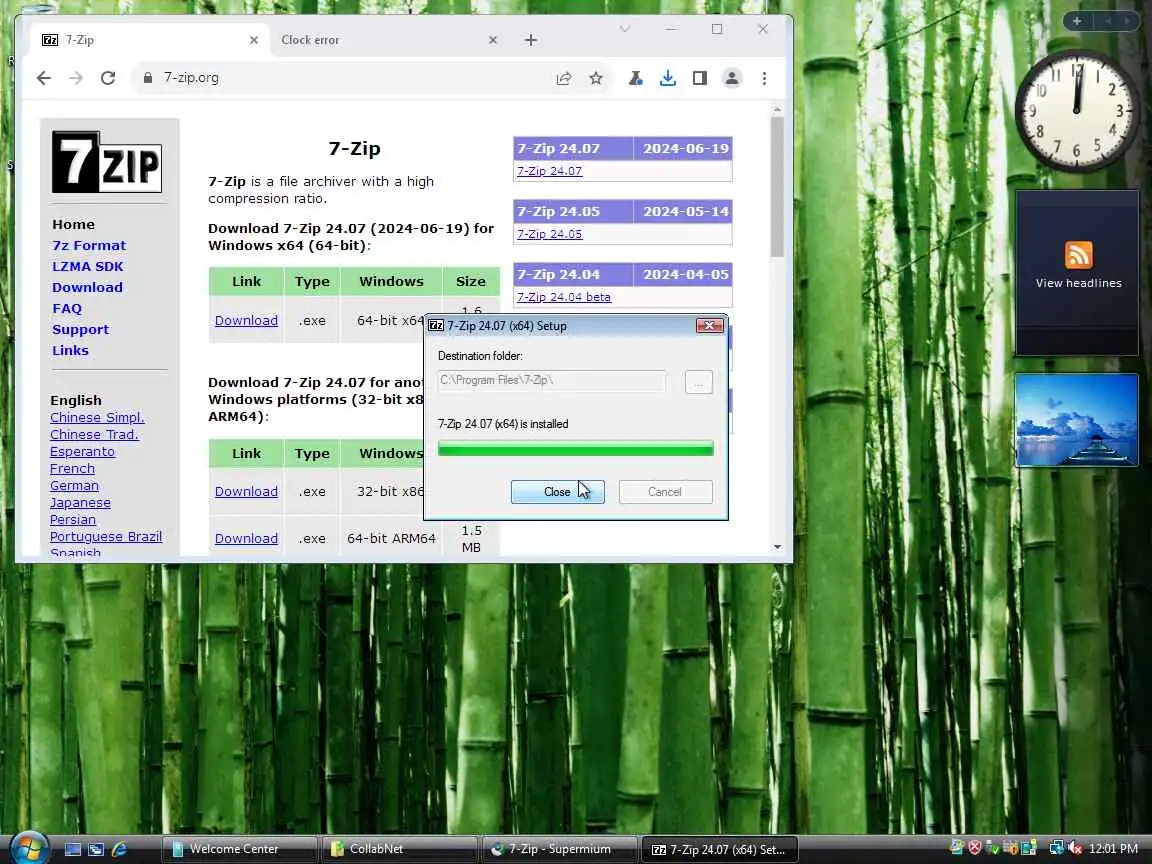The width and height of the screenshot is (1152, 864).
Task: Click Download link for 32-bit x86 exe
Action: [x=246, y=492]
